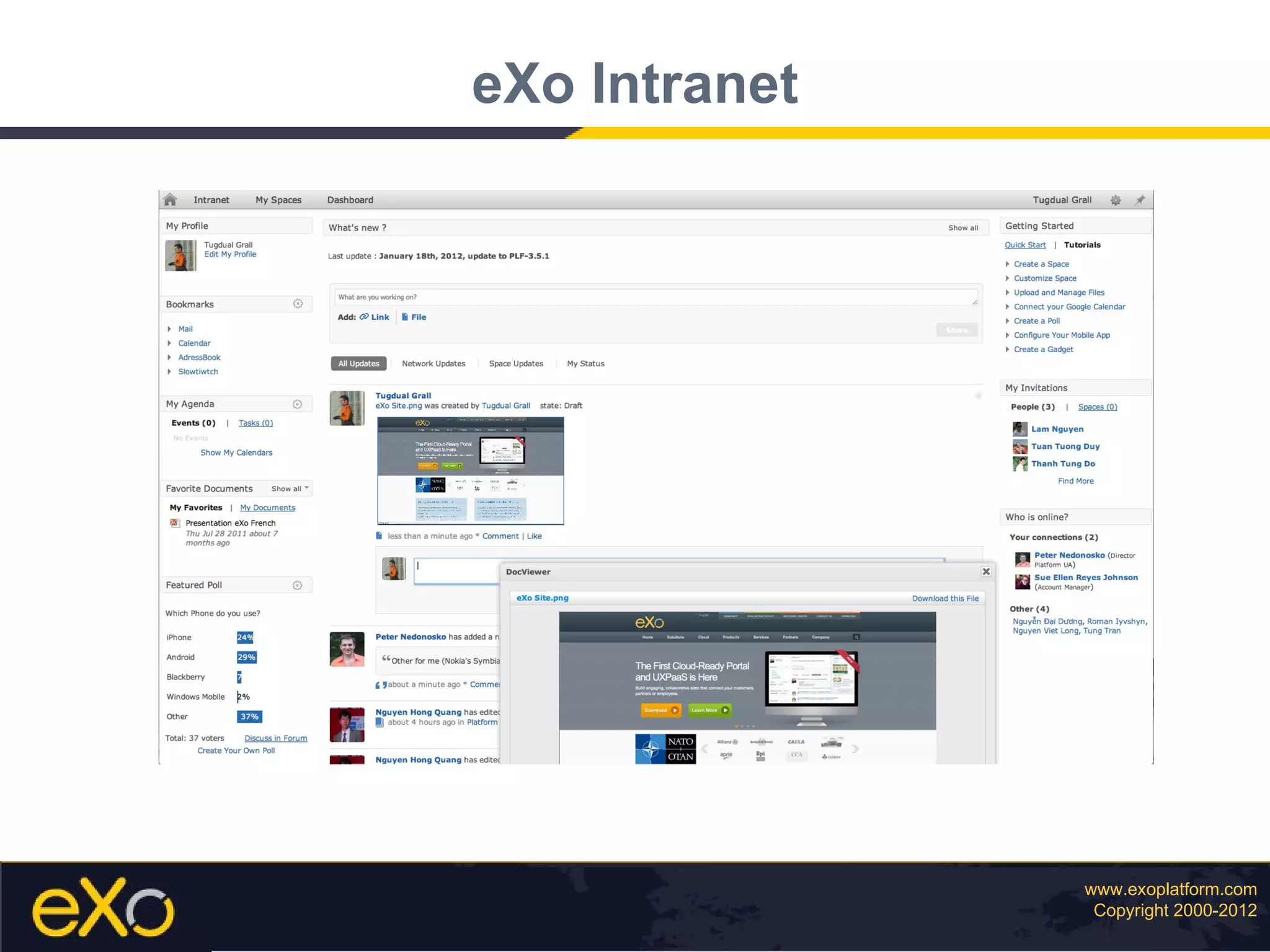Click Tugdual Grall's activity stream avatar

coord(347,408)
